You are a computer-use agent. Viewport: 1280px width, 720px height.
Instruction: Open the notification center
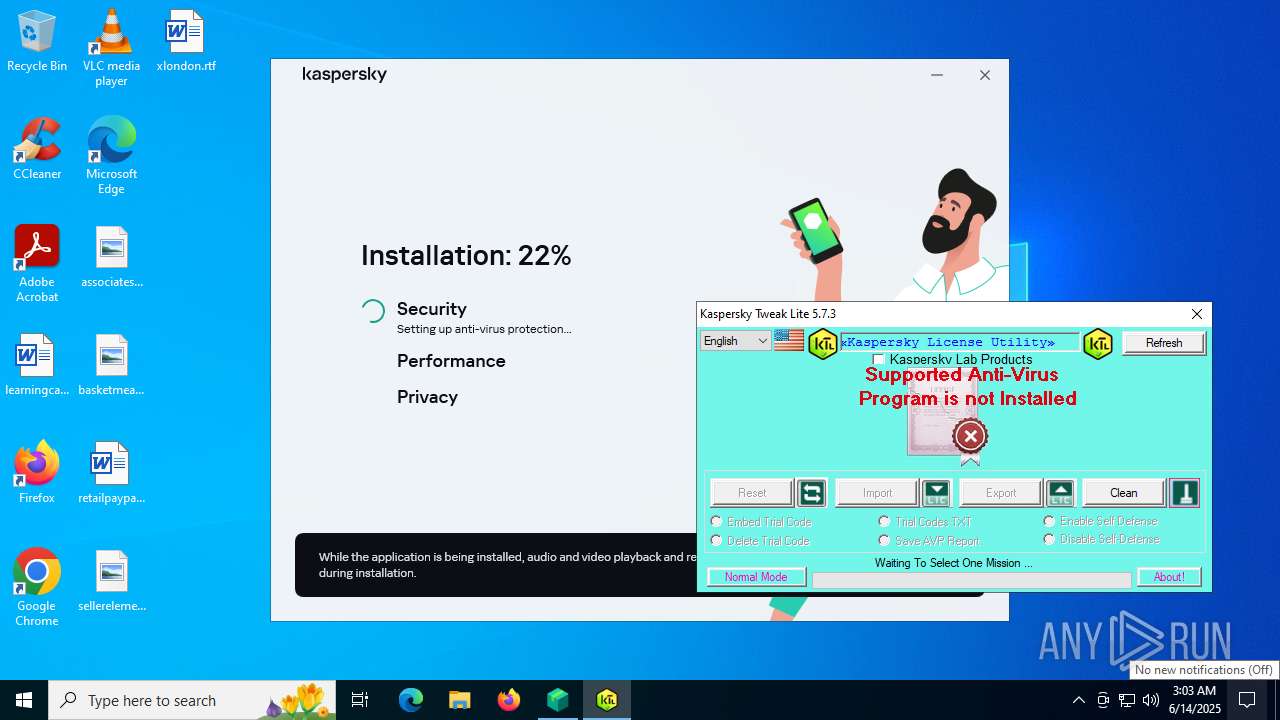1248,700
